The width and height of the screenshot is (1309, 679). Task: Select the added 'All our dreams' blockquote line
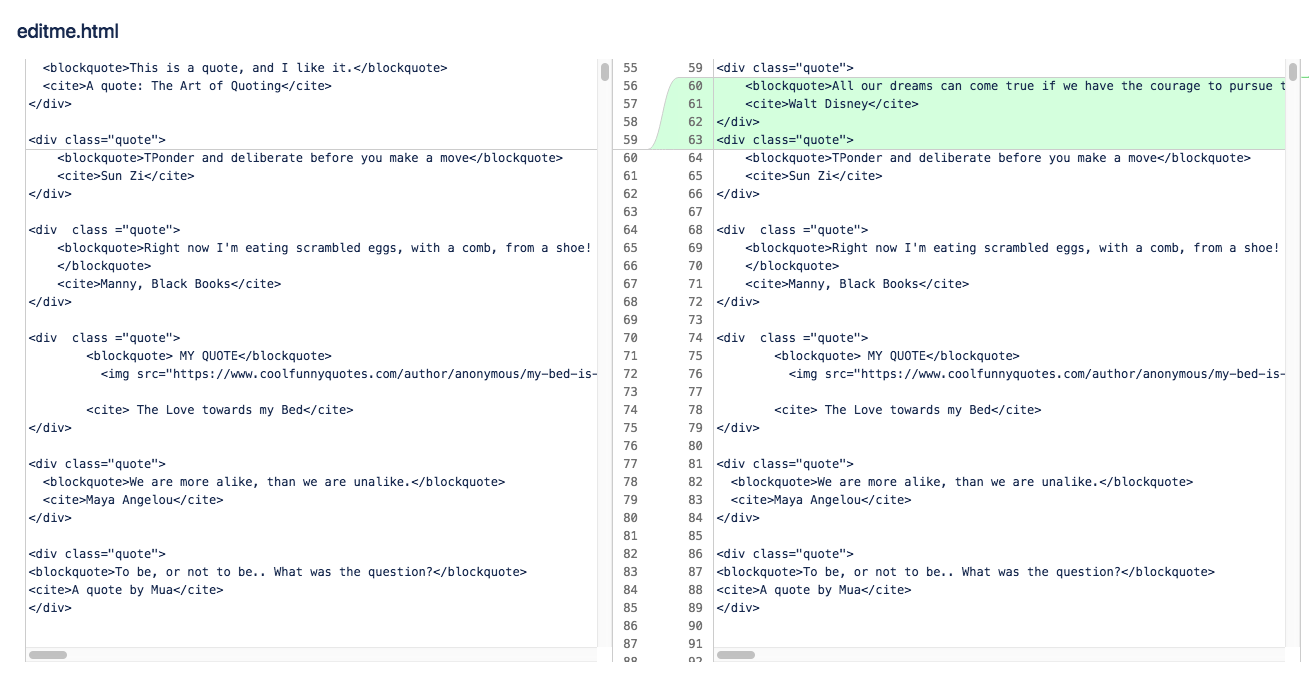pos(1015,86)
